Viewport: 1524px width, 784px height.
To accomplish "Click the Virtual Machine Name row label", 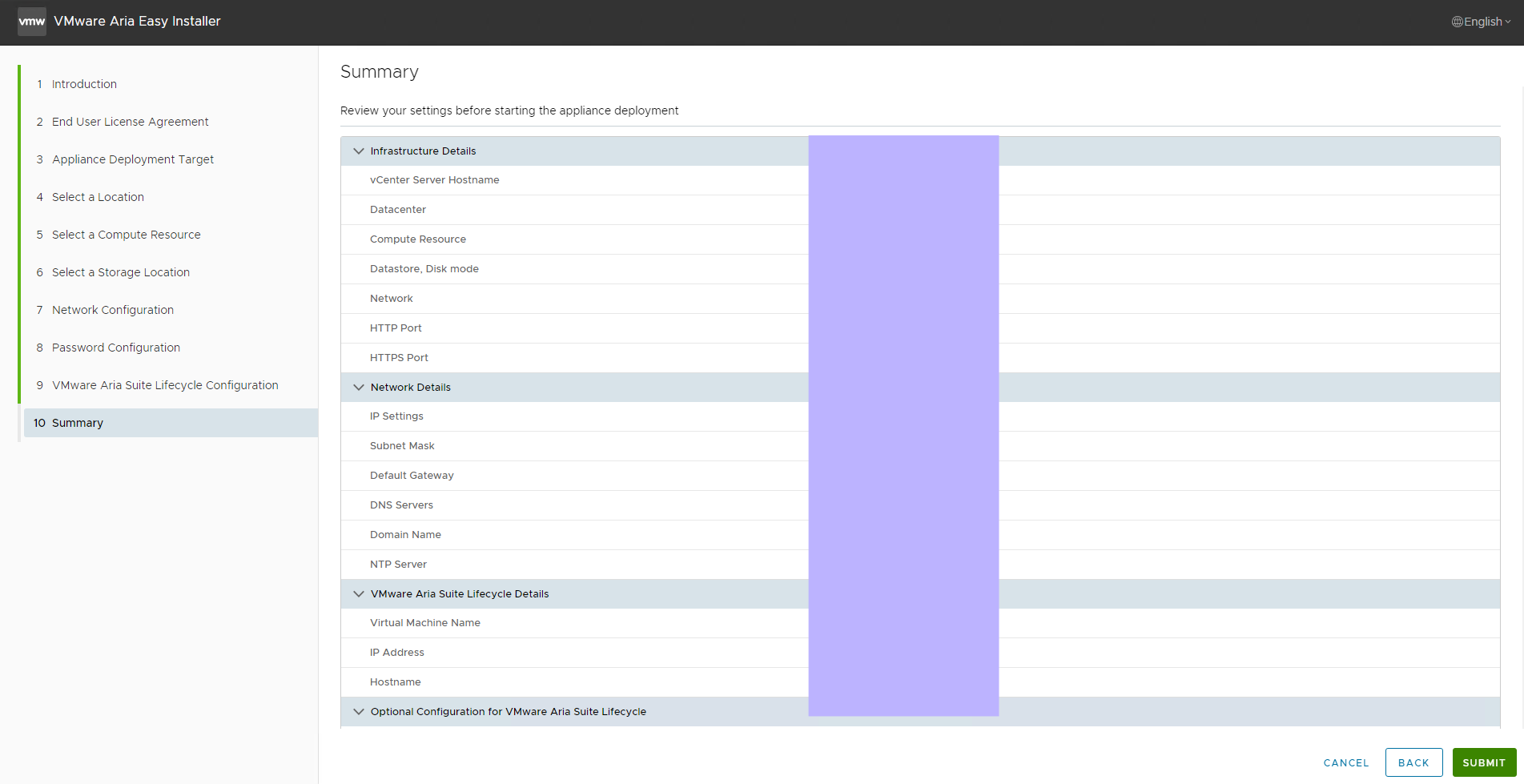I will point(425,623).
